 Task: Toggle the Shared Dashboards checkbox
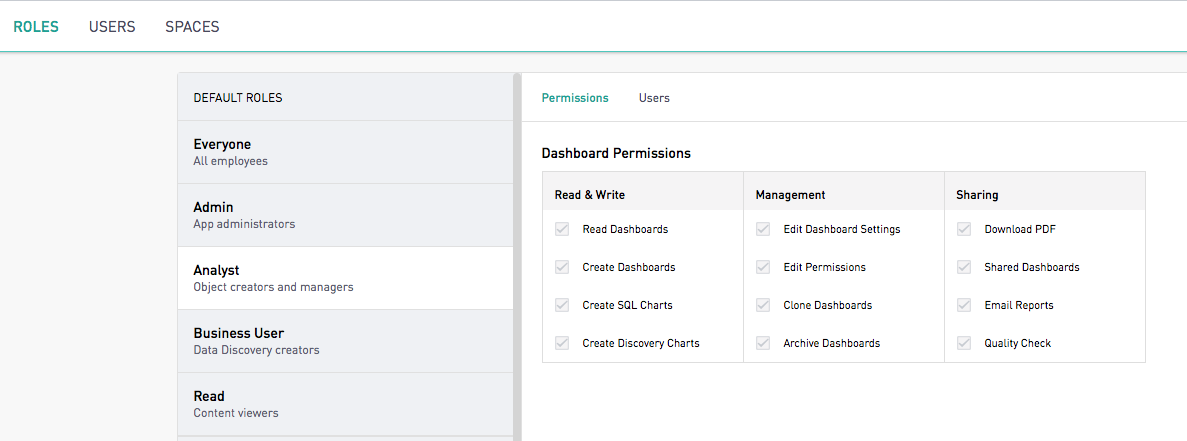(964, 267)
